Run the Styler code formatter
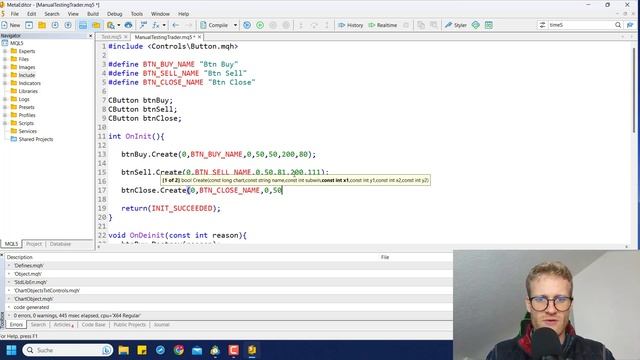Image resolution: width=640 pixels, height=360 pixels. point(456,25)
